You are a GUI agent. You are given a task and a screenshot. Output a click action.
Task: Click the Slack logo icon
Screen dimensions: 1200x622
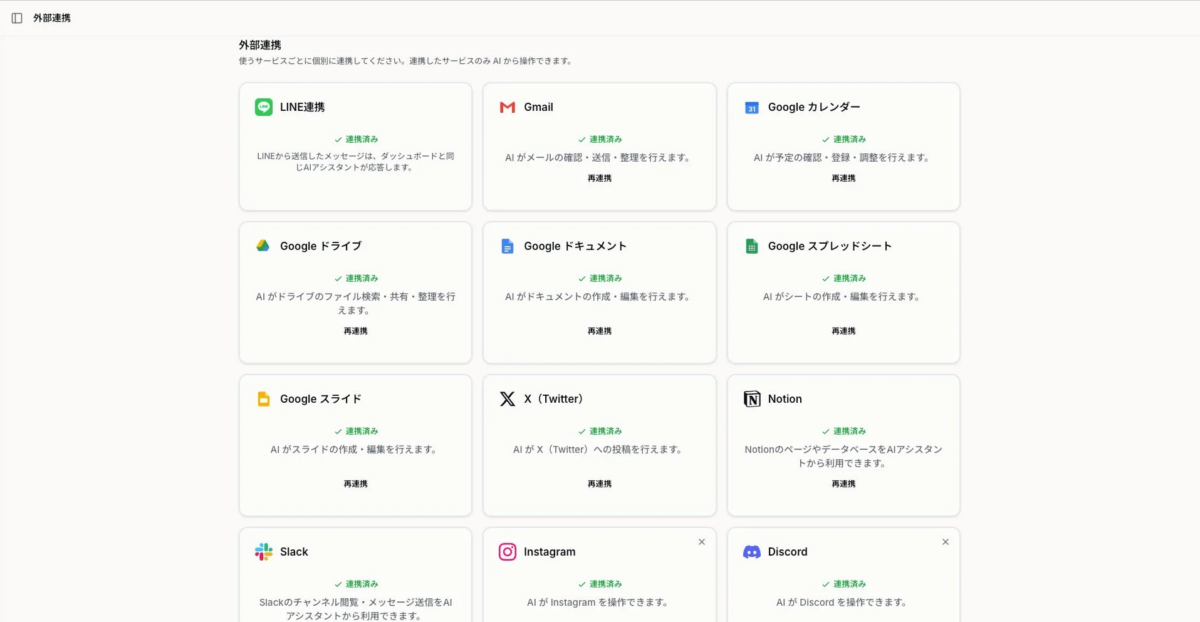263,552
